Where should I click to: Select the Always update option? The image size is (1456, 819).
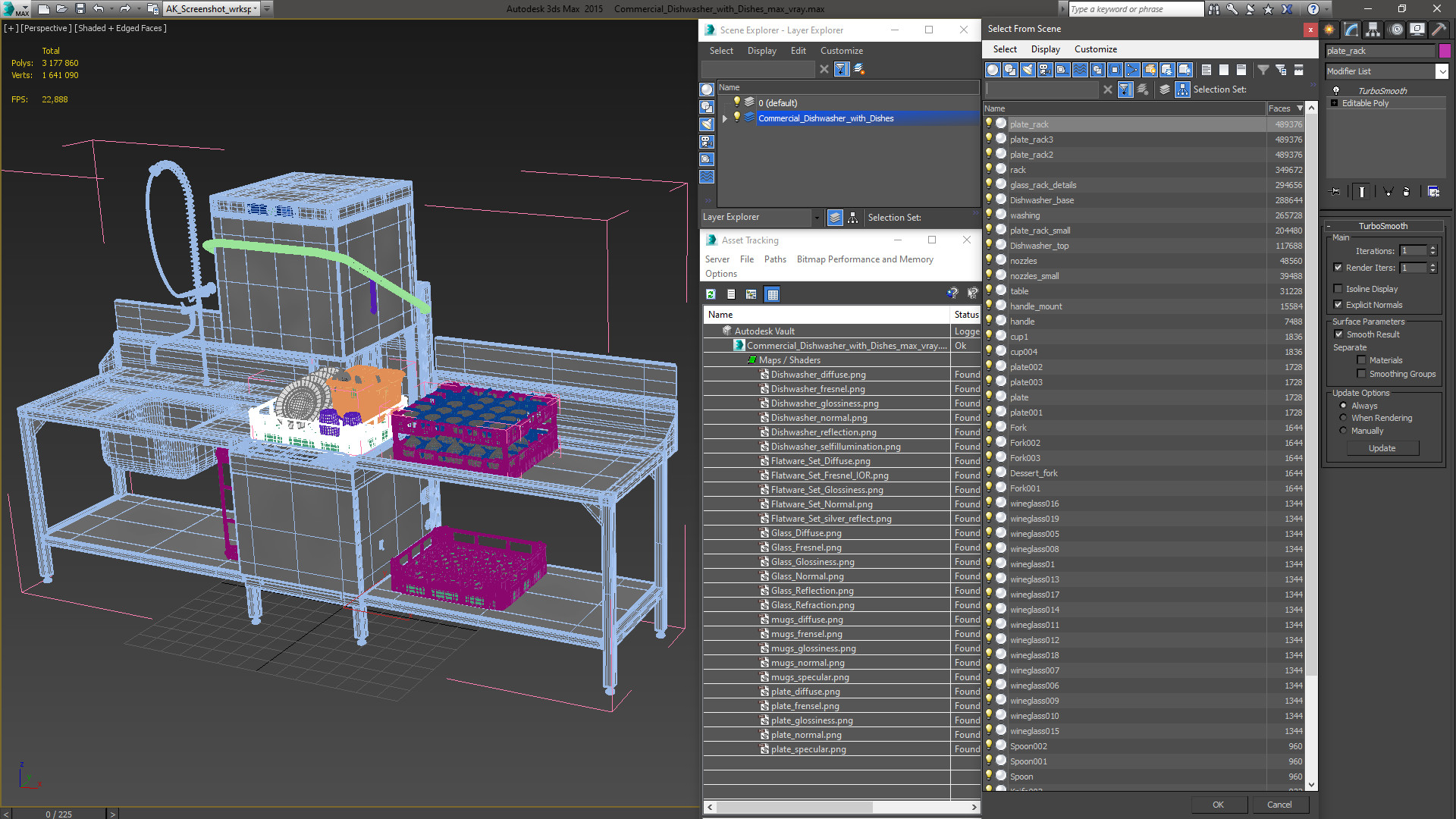tap(1344, 406)
